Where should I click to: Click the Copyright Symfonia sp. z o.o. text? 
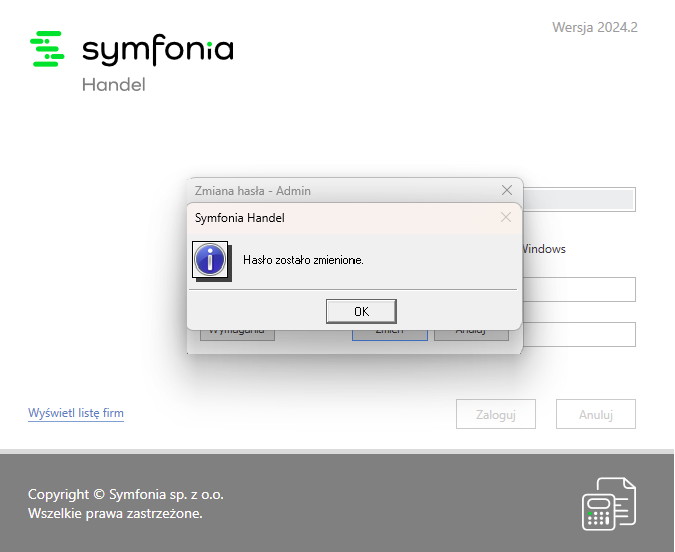tap(126, 494)
